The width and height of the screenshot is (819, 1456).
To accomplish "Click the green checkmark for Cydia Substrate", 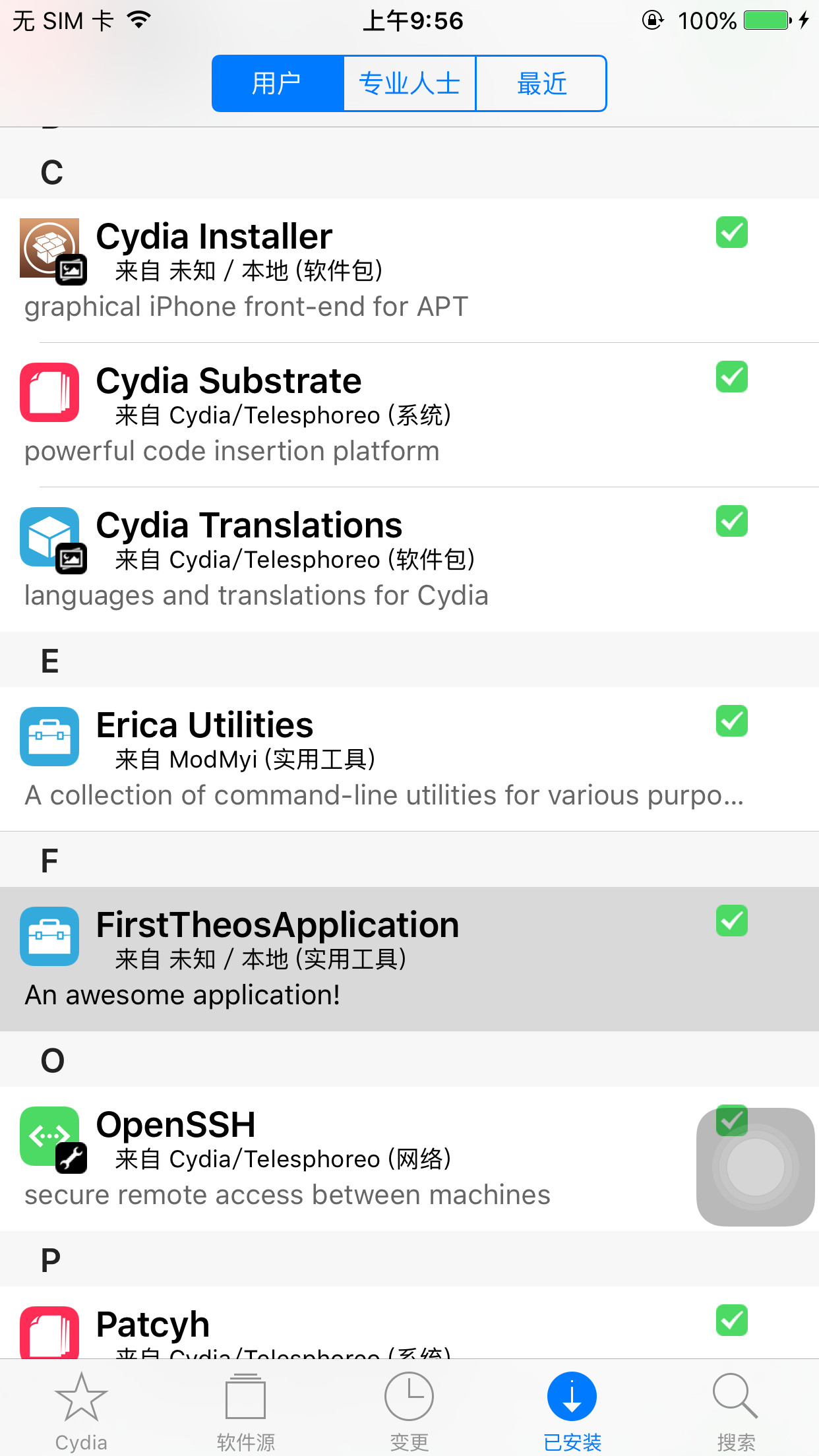I will pyautogui.click(x=731, y=377).
